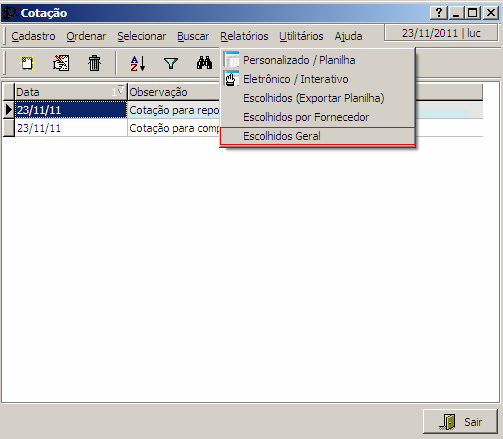Screen dimensions: 503x439
Task: Click the edit record toolbar icon
Action: [x=61, y=63]
